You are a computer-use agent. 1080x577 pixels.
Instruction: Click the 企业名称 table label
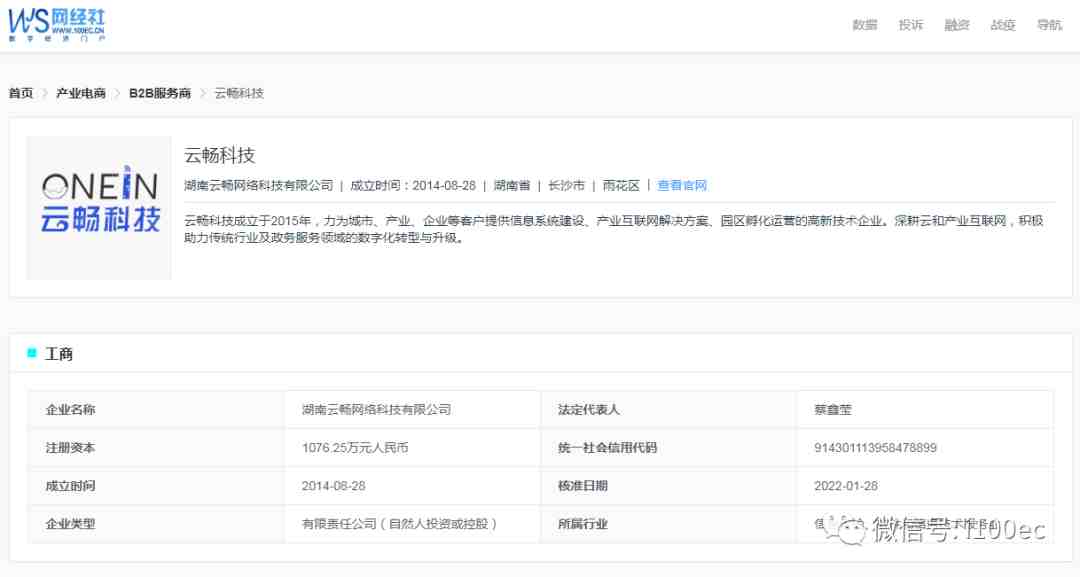pyautogui.click(x=70, y=410)
